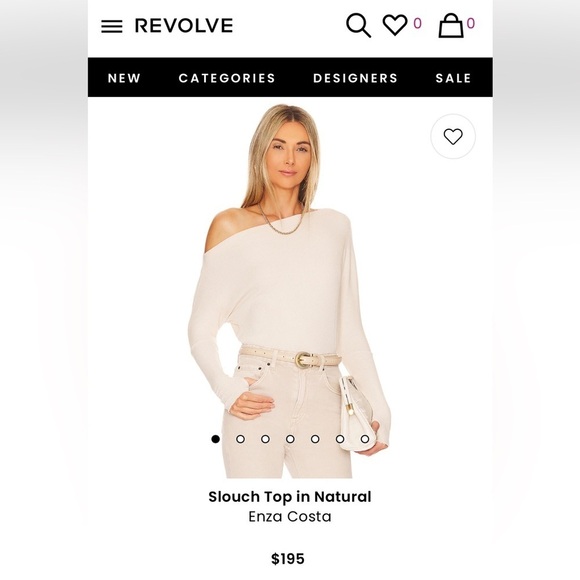The height and width of the screenshot is (580, 580).
Task: Select the last carousel dot
Action: point(365,439)
